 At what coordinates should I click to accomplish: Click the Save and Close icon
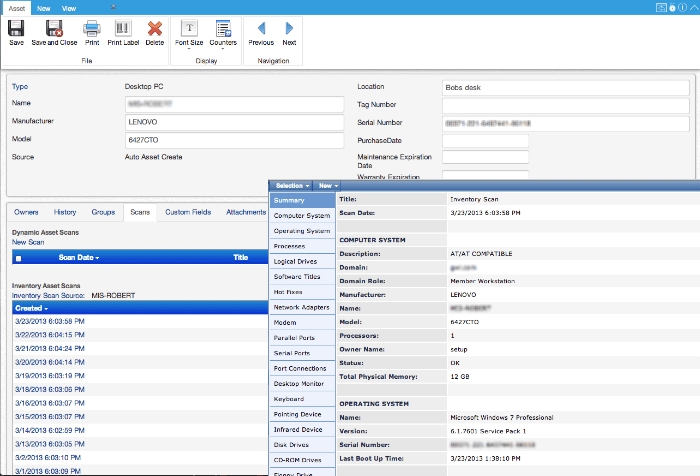pyautogui.click(x=54, y=29)
